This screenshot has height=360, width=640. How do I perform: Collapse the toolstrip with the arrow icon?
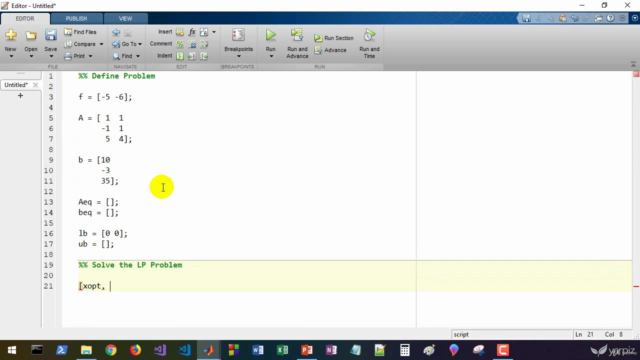point(633,64)
